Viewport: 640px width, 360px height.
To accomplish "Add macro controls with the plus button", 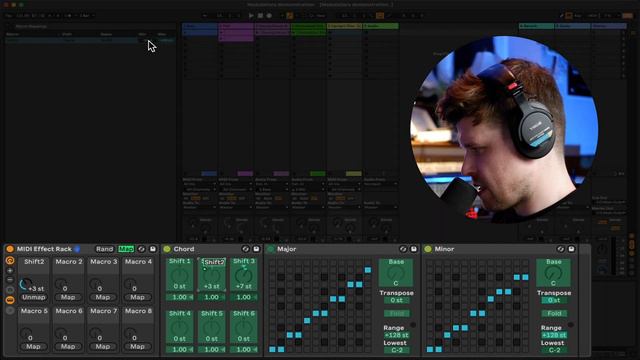I will coord(10,270).
